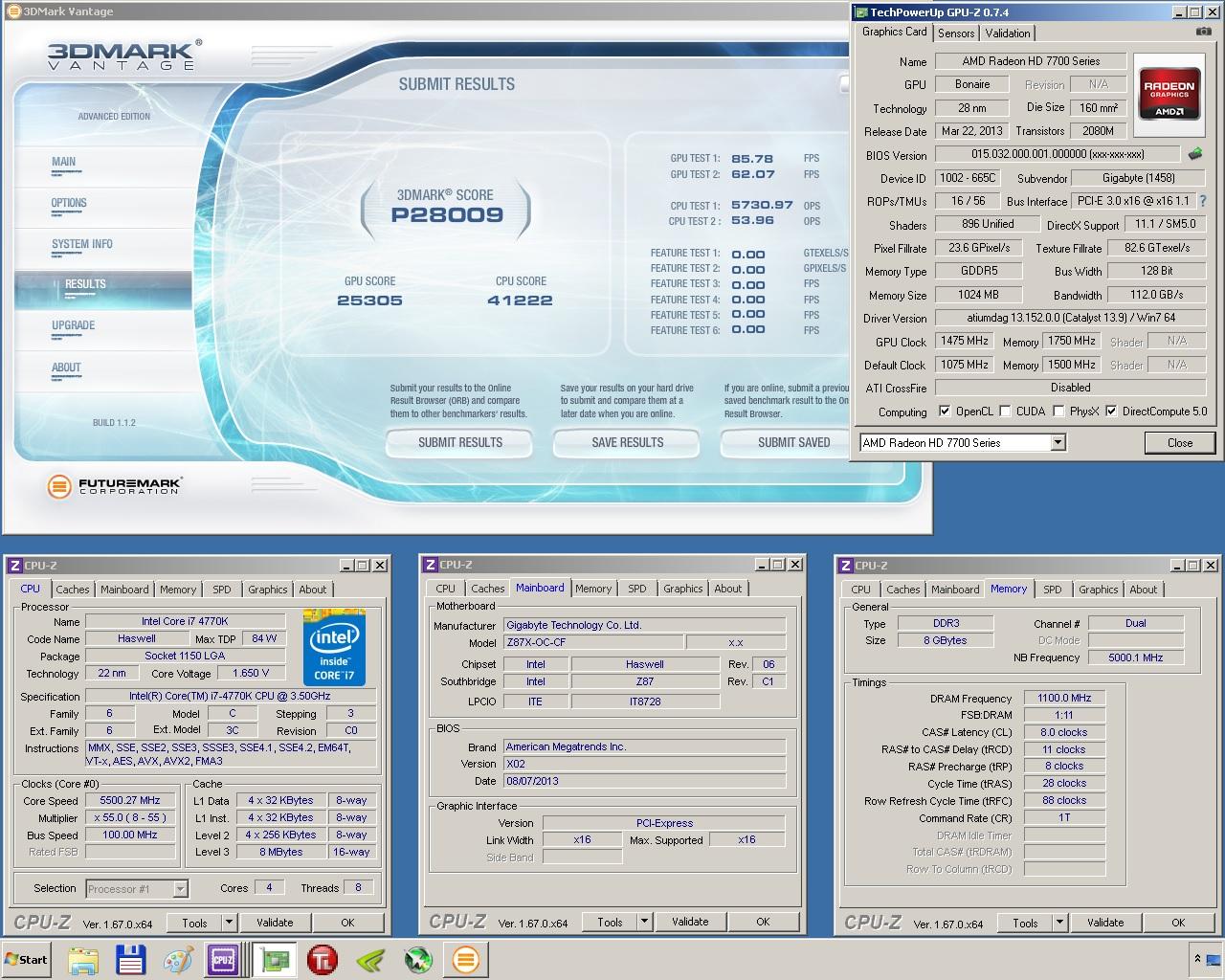The height and width of the screenshot is (980, 1225).
Task: Toggle the PhysX checkbox
Action: point(1058,412)
